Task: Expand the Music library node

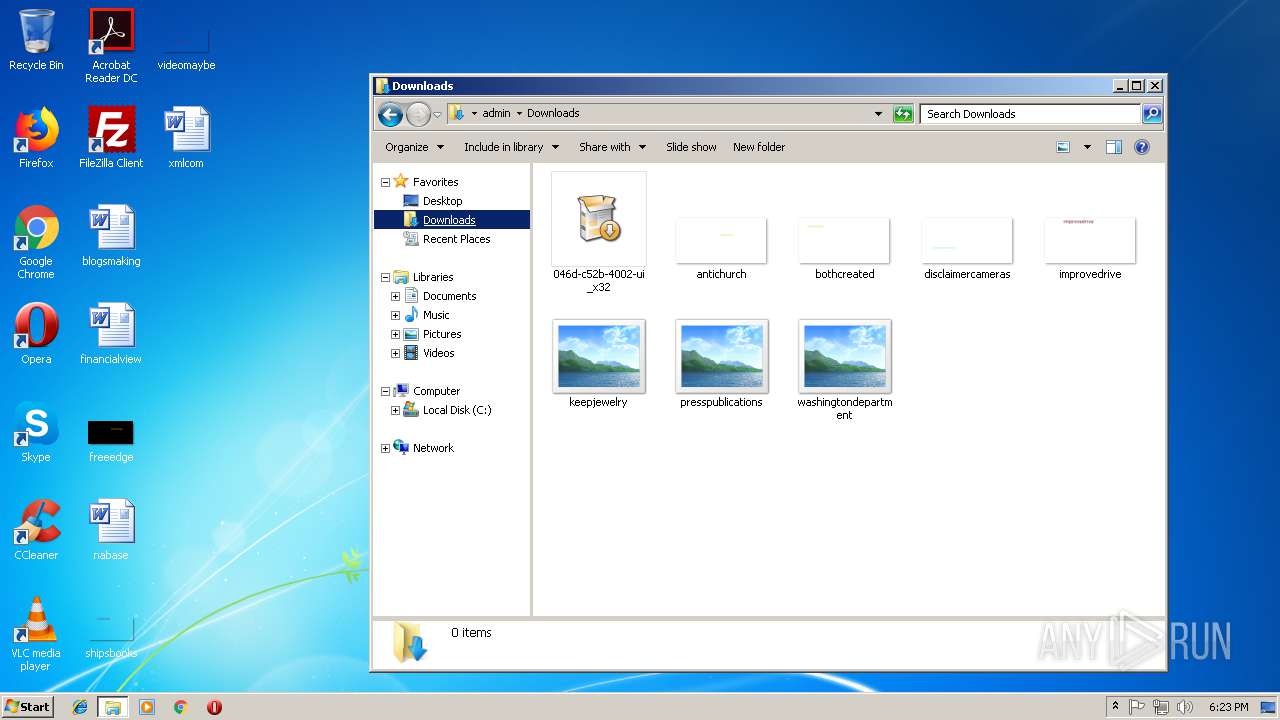Action: point(395,316)
